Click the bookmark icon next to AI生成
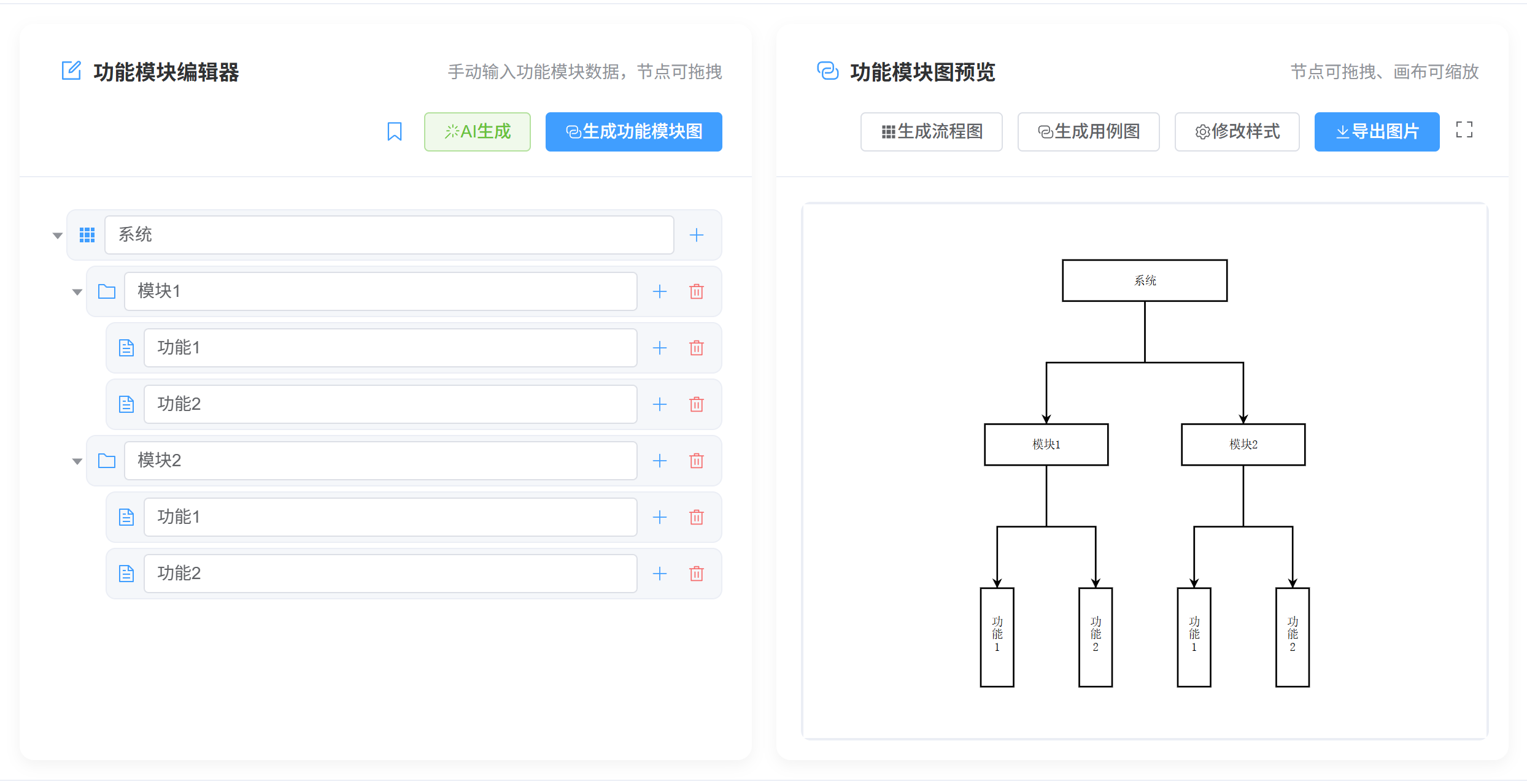Viewport: 1527px width, 784px height. [394, 131]
